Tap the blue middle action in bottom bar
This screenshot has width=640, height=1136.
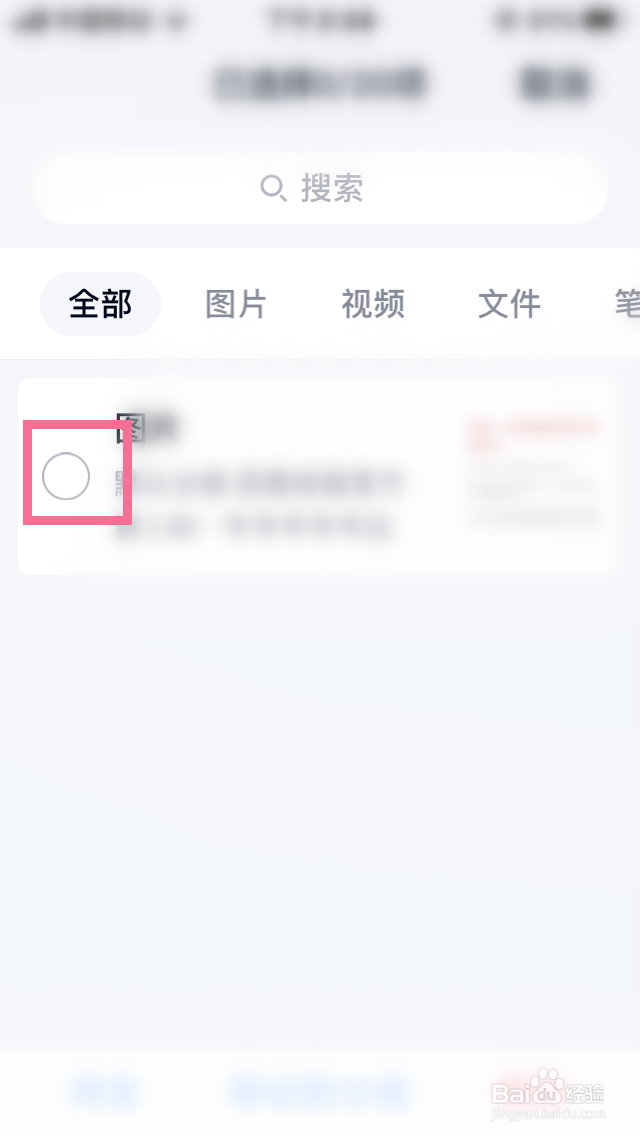[x=320, y=1089]
